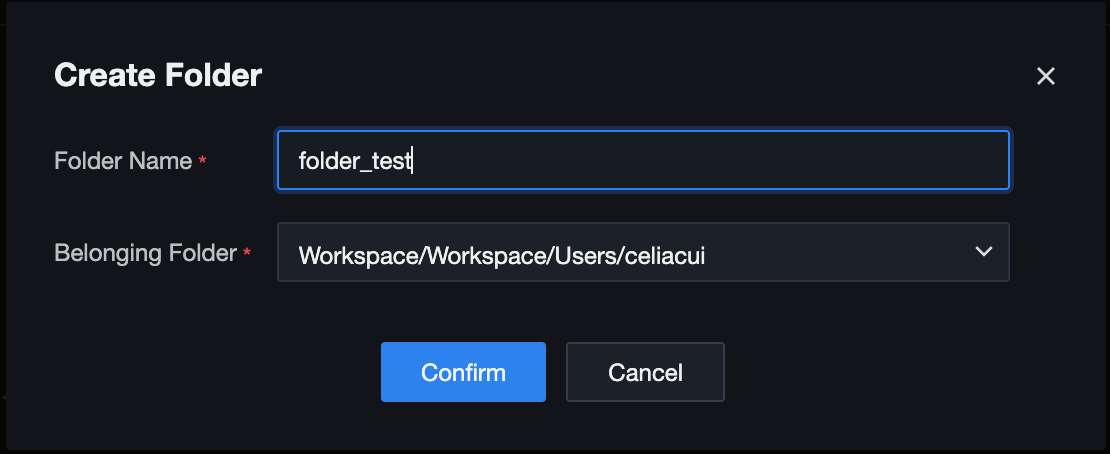Click the "Belonging Folder" field label

coord(145,253)
